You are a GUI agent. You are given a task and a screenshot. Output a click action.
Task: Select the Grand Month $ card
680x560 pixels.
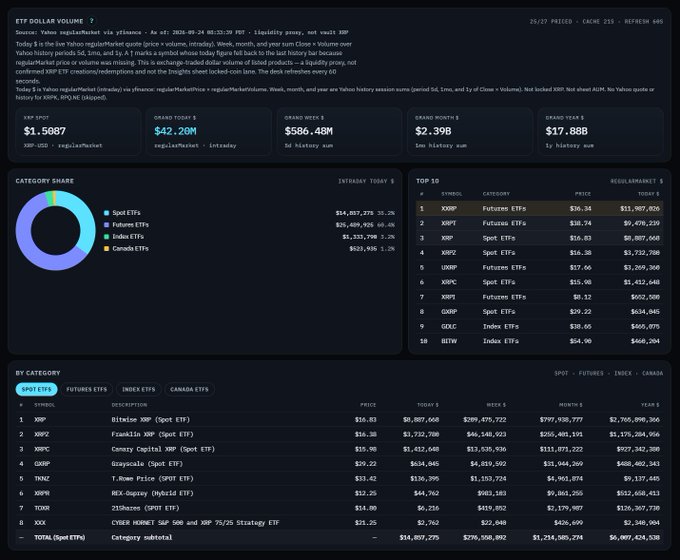(470, 131)
